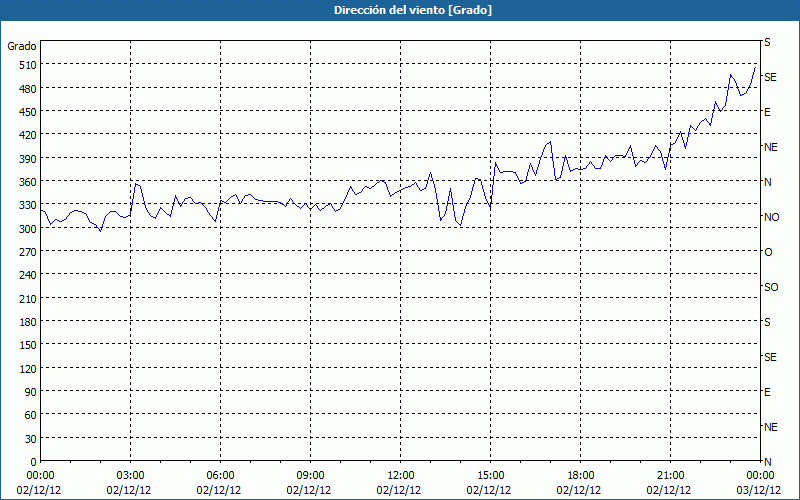The image size is (800, 500).
Task: Click the 510 value on the y-axis
Action: (28, 65)
